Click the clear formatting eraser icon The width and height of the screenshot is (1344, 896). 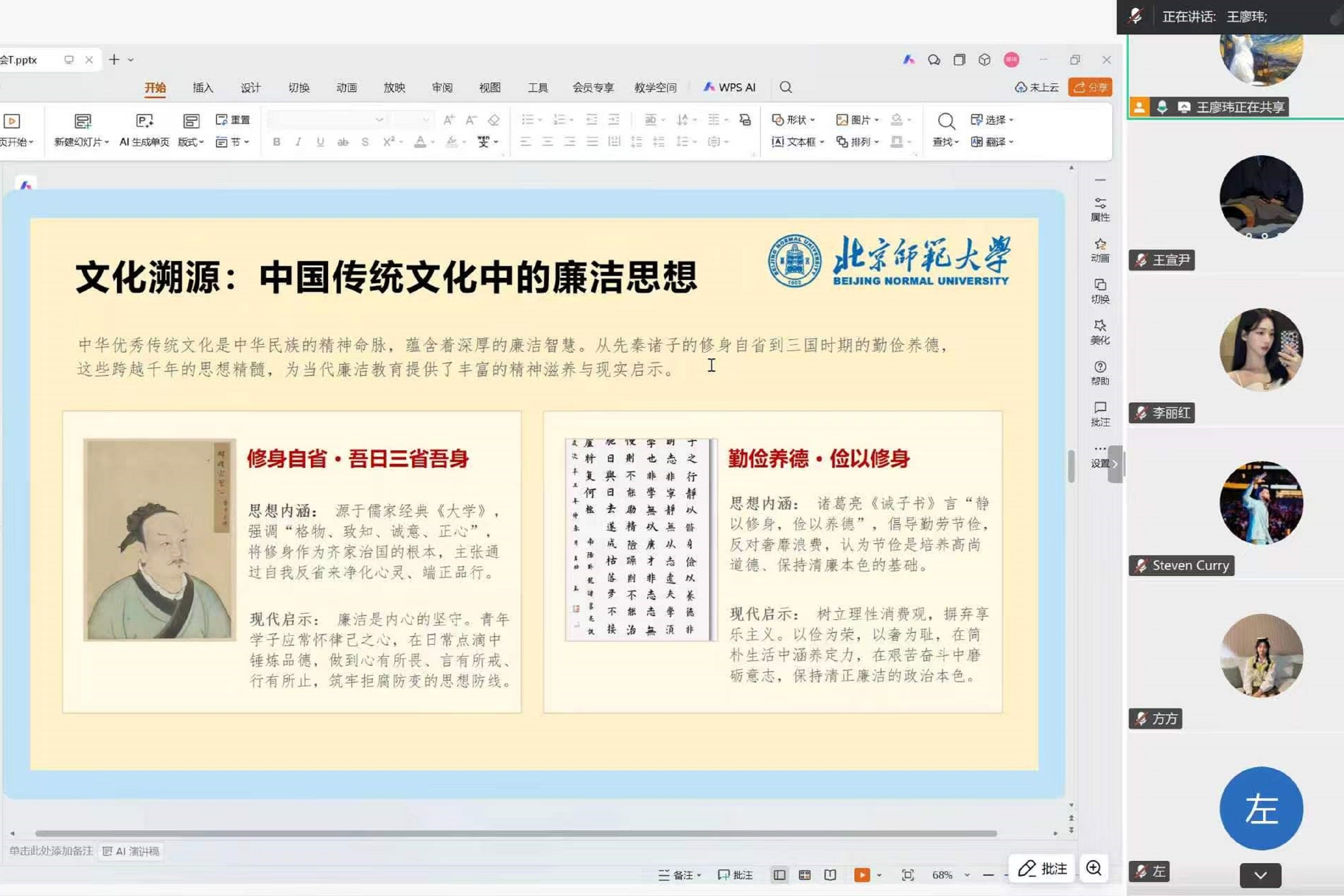click(x=494, y=119)
